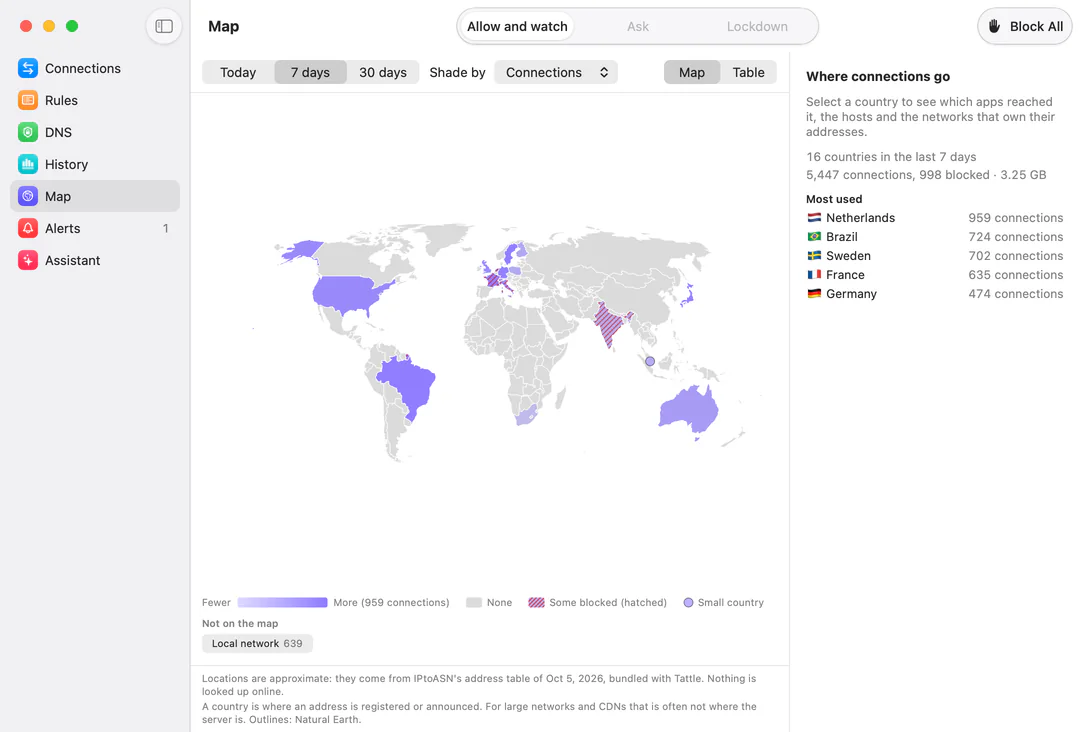Screen dimensions: 1080x732
Task: Open the Rules sidebar icon
Action: click(x=28, y=100)
